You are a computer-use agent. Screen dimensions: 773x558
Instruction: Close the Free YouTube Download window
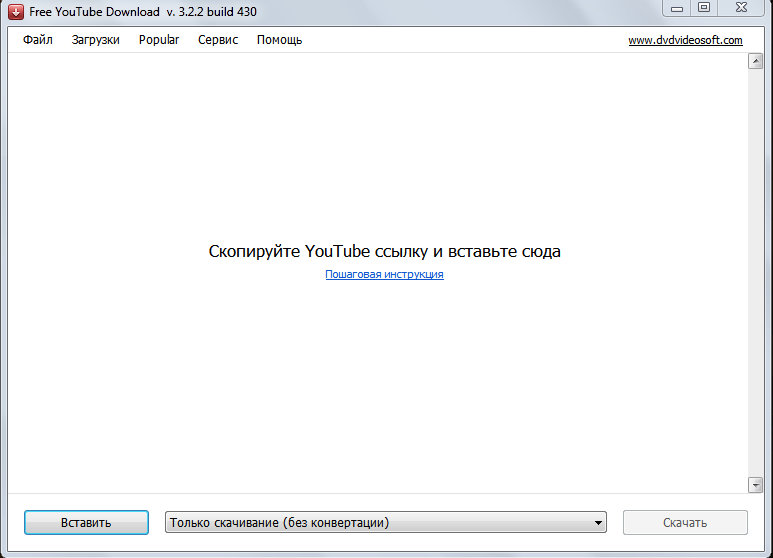741,8
